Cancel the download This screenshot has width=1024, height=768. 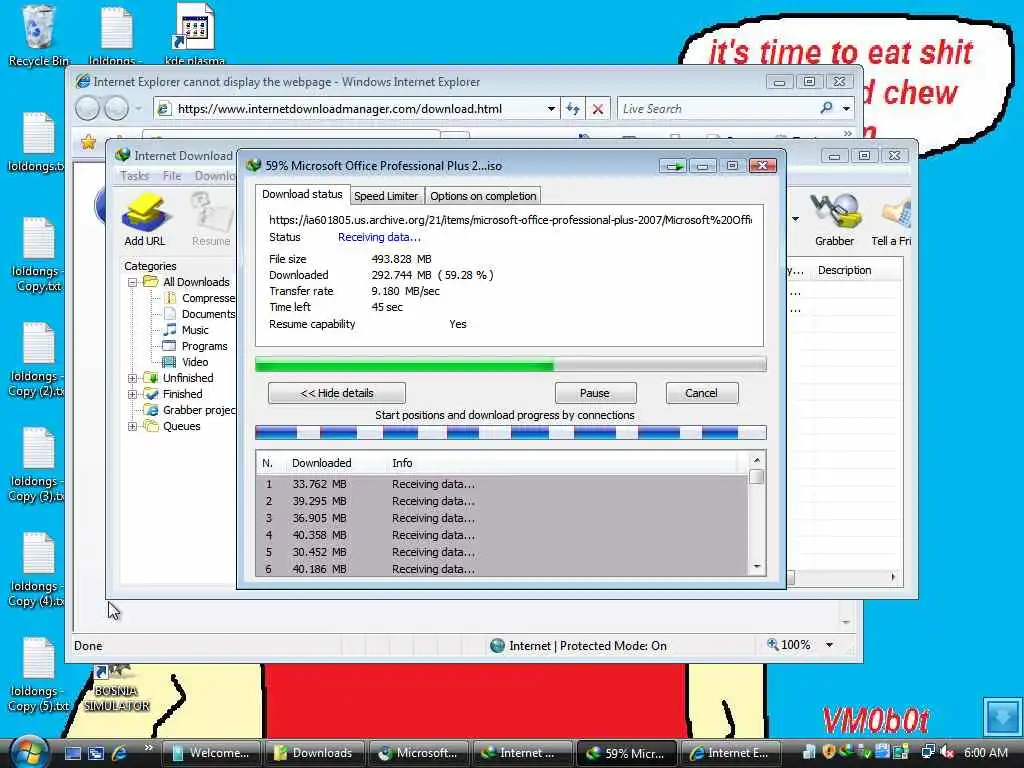coord(702,393)
